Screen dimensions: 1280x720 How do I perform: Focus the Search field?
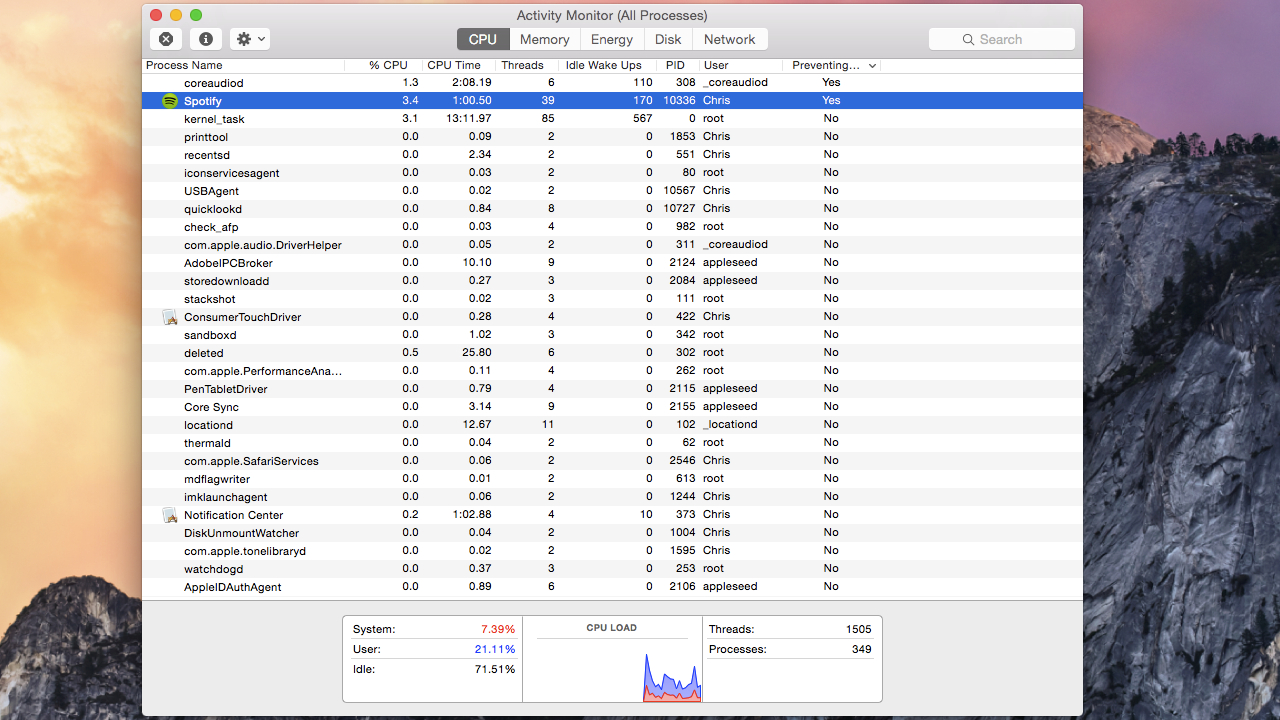[1002, 39]
